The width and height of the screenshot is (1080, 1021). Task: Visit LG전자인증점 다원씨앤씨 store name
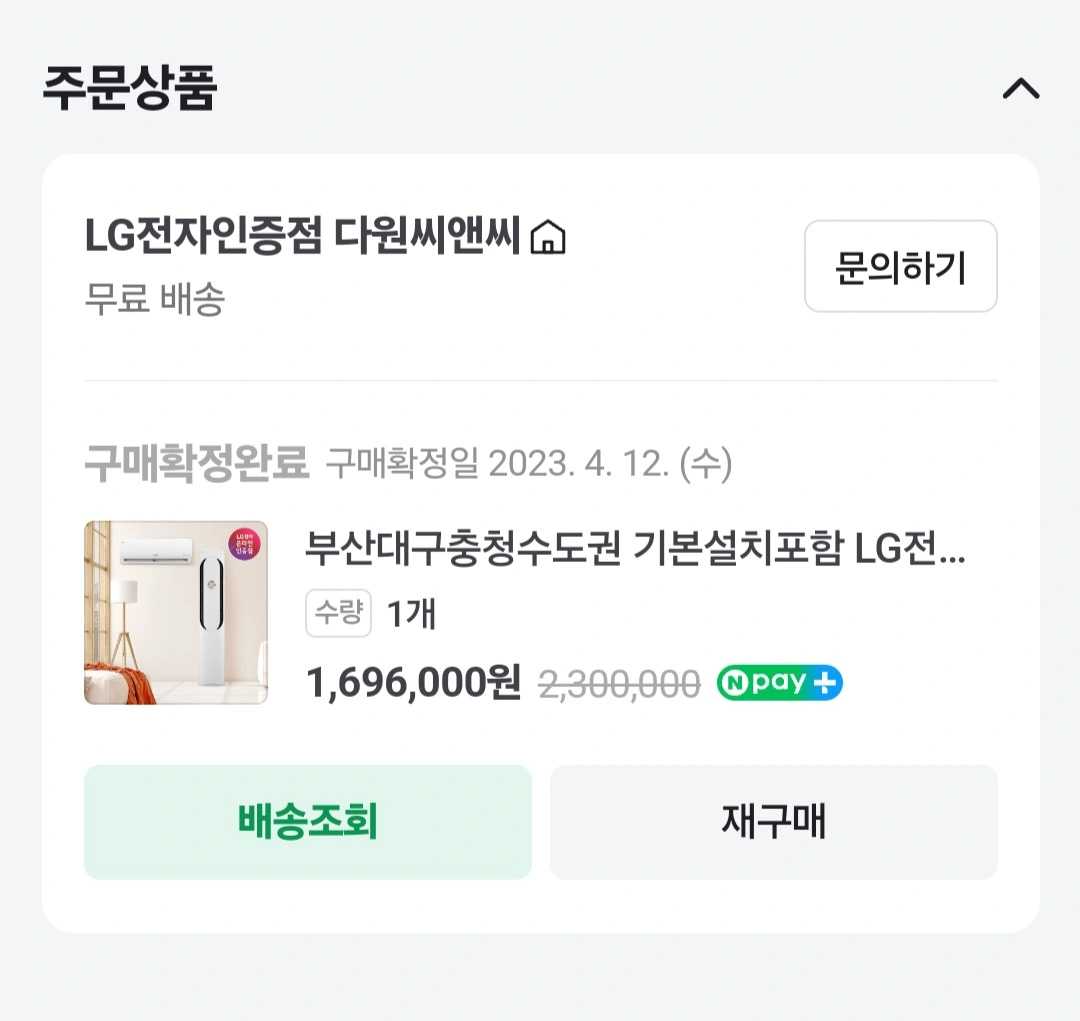pos(303,237)
